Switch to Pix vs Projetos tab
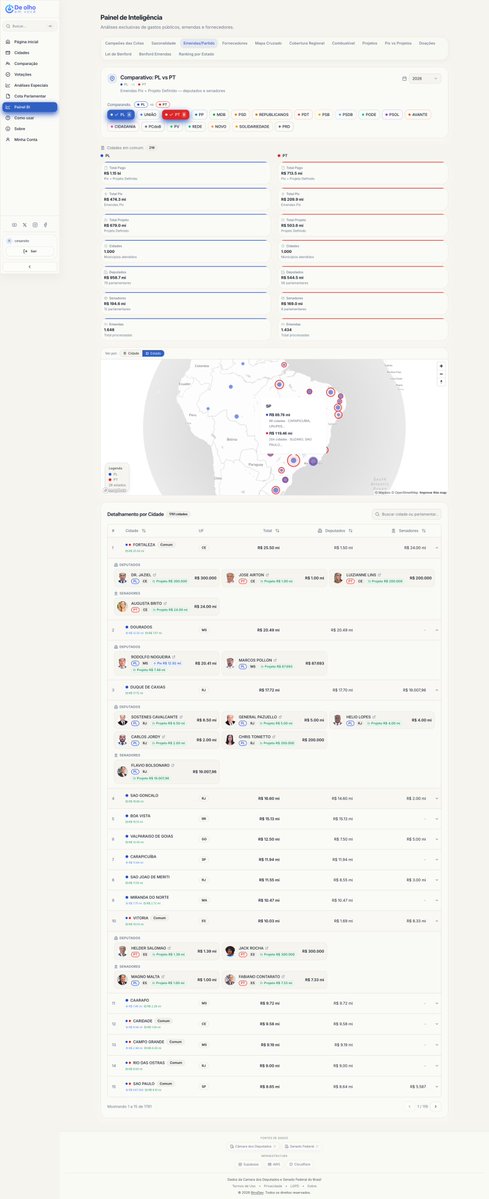 398,44
